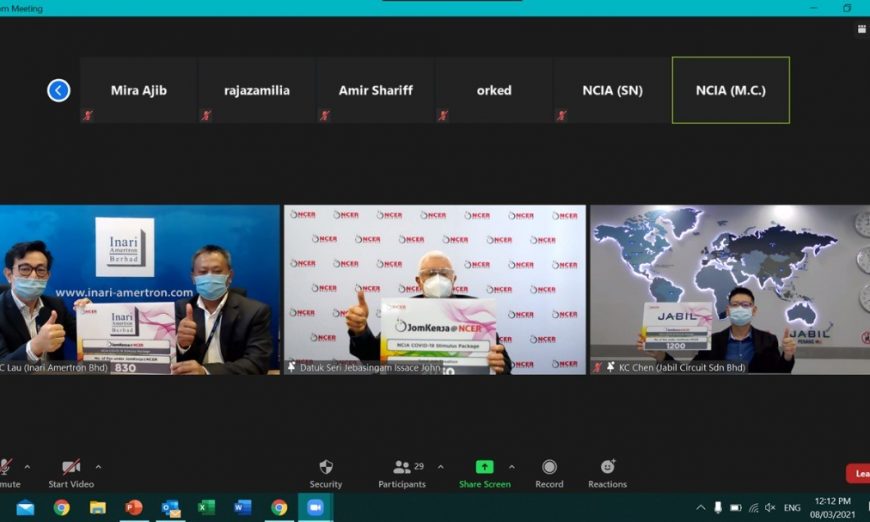Open Wi-Fi network tray icon
Image resolution: width=870 pixels, height=522 pixels.
tap(753, 508)
